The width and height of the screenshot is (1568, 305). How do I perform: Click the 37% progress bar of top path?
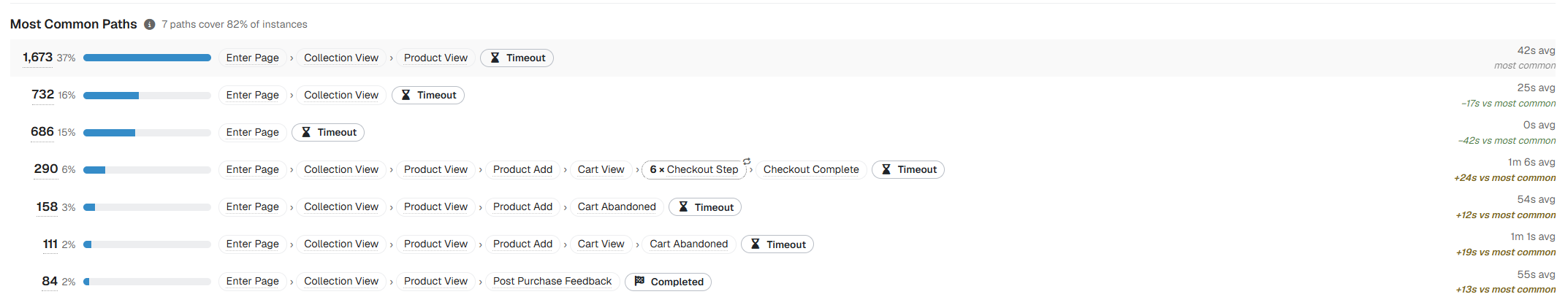click(147, 58)
